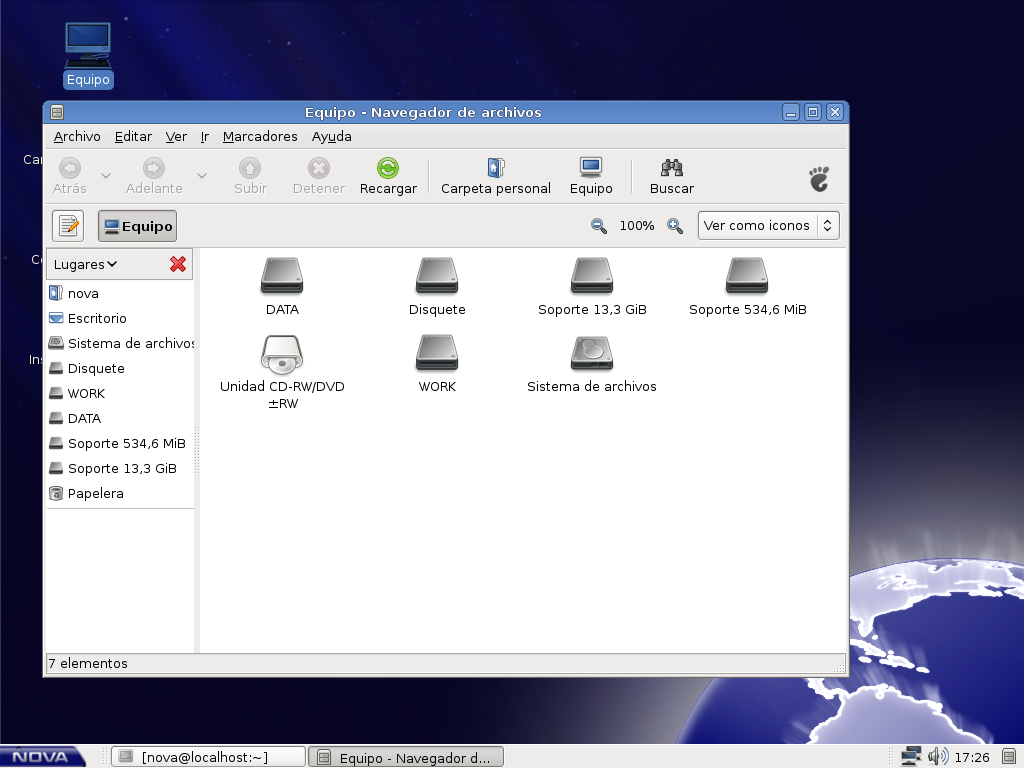The height and width of the screenshot is (768, 1024).
Task: Switch sidebar to text-entry location bar
Action: (67, 225)
